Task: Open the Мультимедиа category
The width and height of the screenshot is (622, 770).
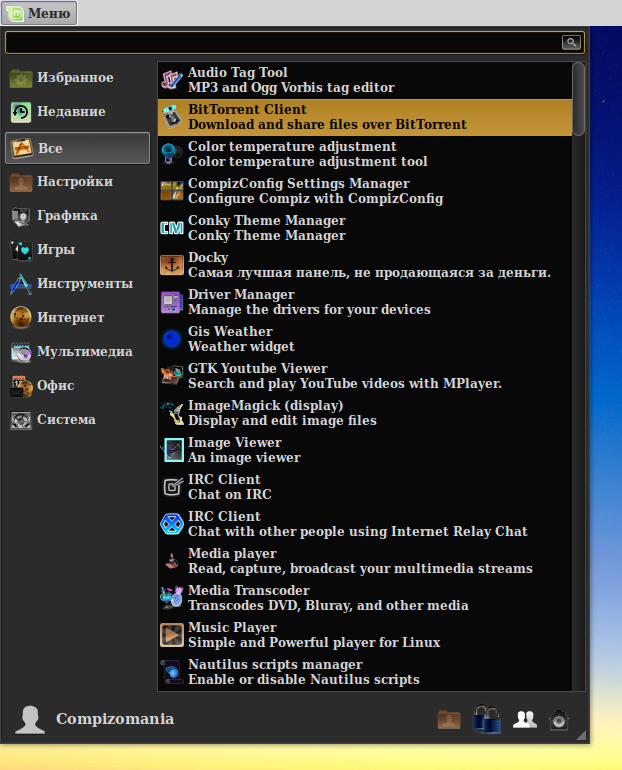Action: click(x=78, y=352)
